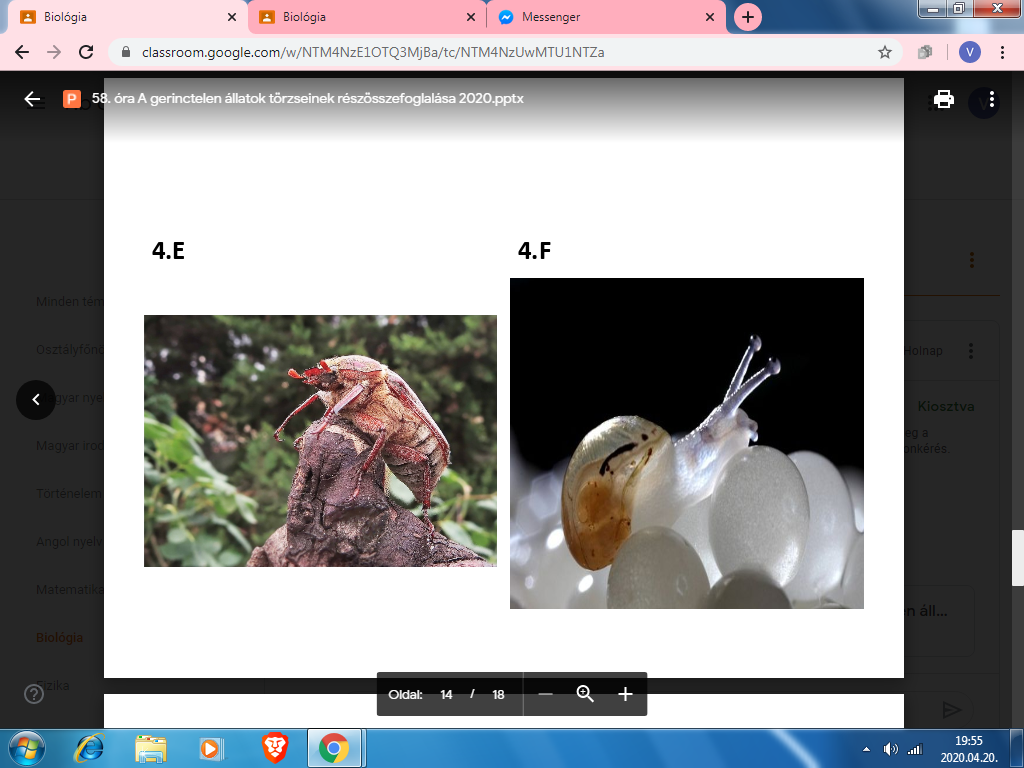Open Chrome three-dot menu

(1002, 52)
